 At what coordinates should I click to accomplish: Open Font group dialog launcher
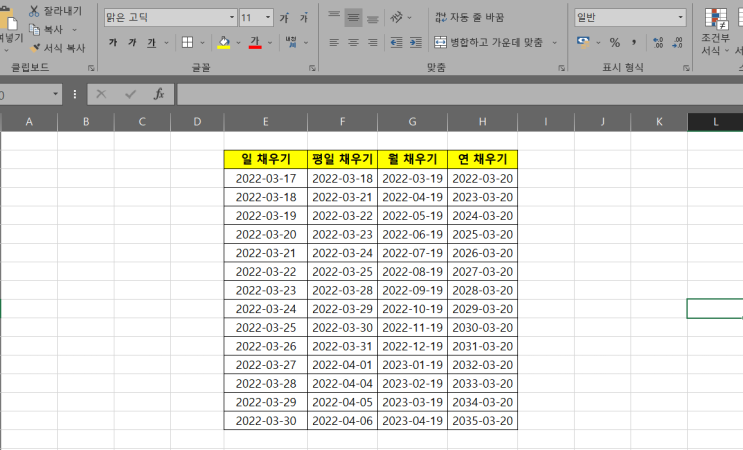(x=312, y=68)
